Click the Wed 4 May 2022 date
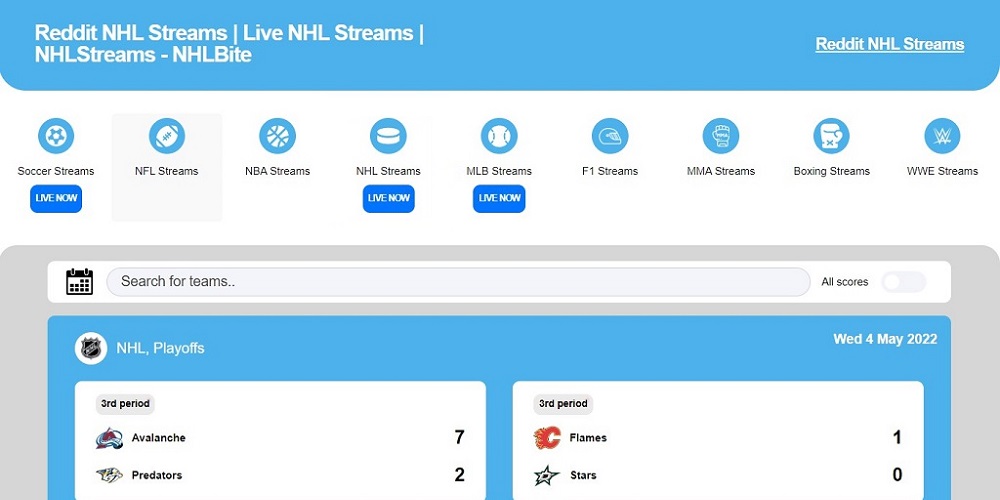The image size is (1000, 500). click(x=885, y=339)
